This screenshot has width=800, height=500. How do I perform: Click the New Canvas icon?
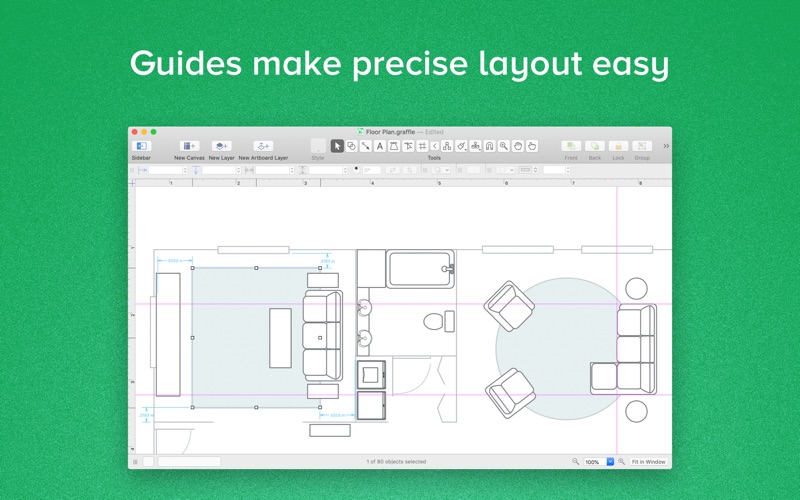[x=189, y=146]
